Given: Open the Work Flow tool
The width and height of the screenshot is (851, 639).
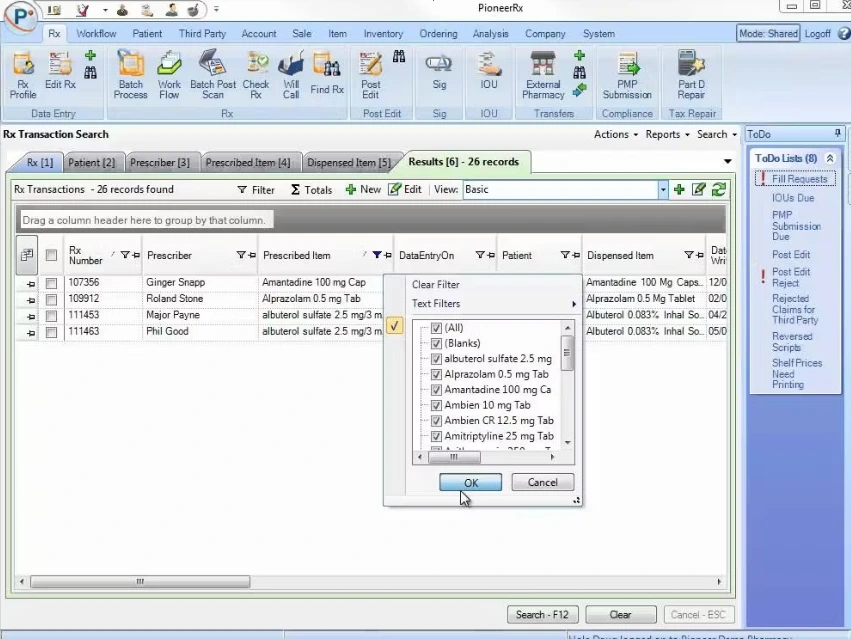Looking at the screenshot, I should [x=169, y=76].
